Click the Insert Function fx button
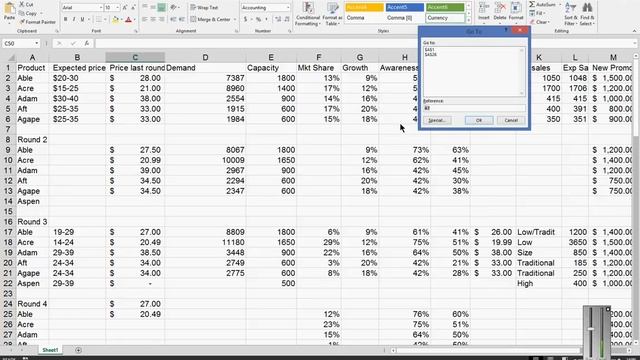The height and width of the screenshot is (360, 640). (87, 43)
